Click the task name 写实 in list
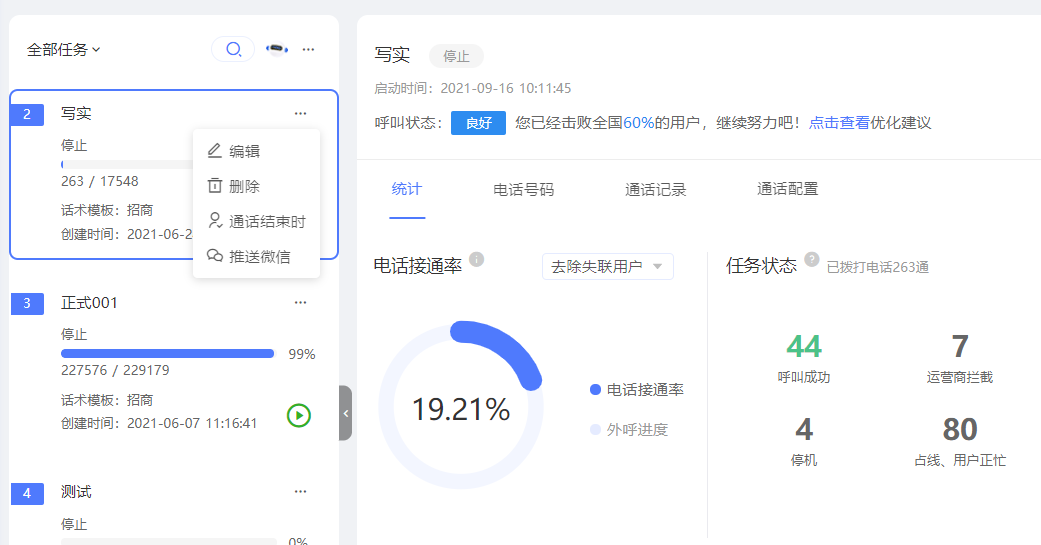 (76, 114)
